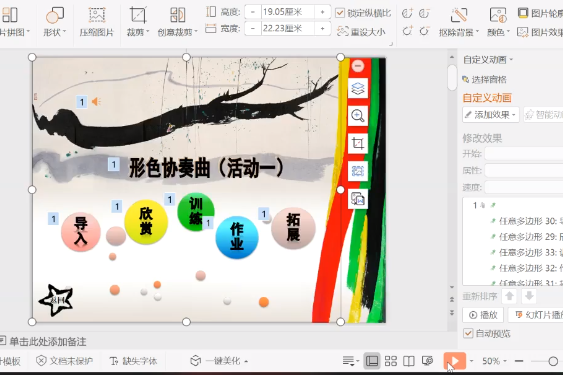Screen dimensions: 563x375
Task: Open the notes layout dropdown in status bar
Action: [x=351, y=361]
